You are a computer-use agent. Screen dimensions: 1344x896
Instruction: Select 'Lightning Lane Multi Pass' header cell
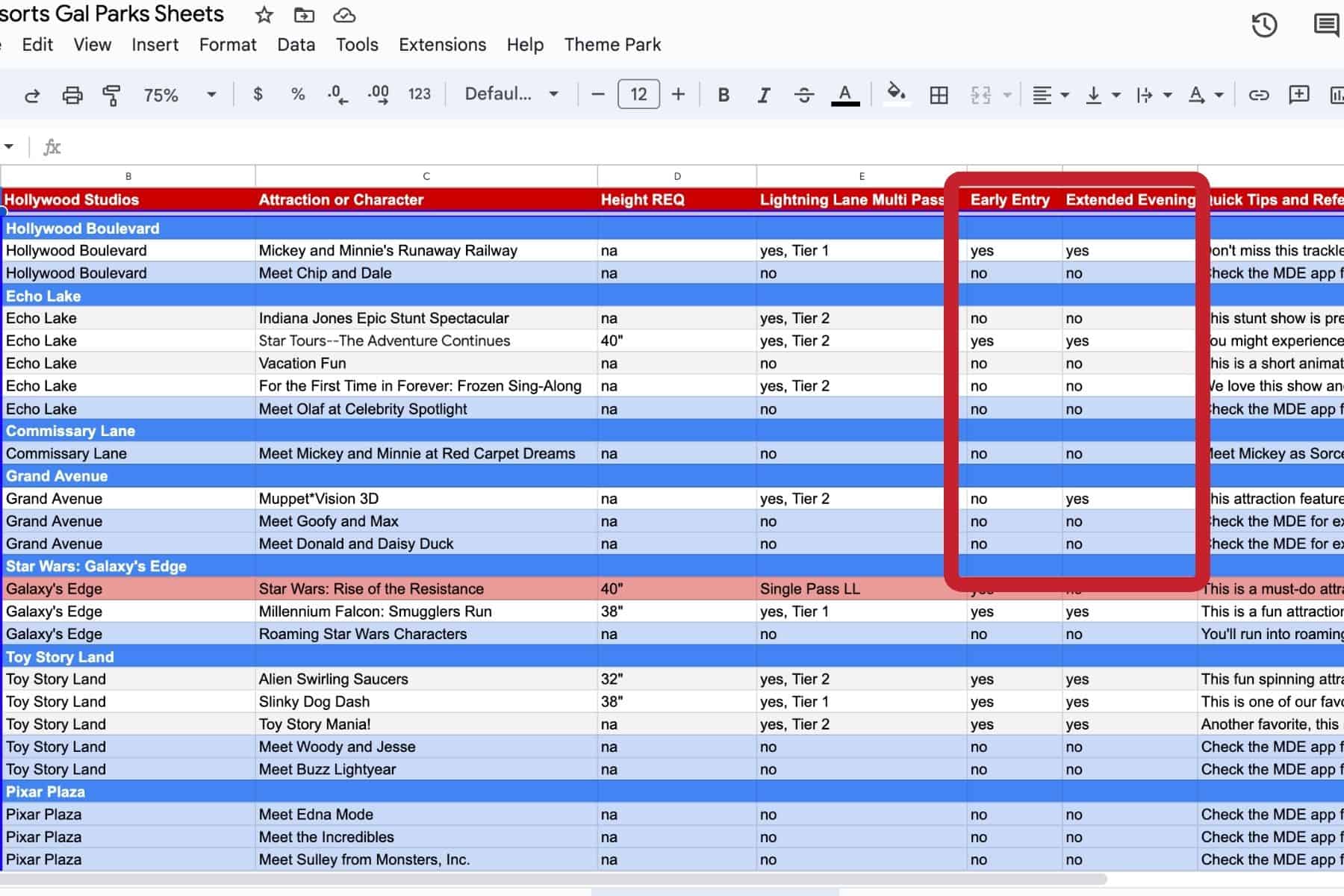point(862,199)
